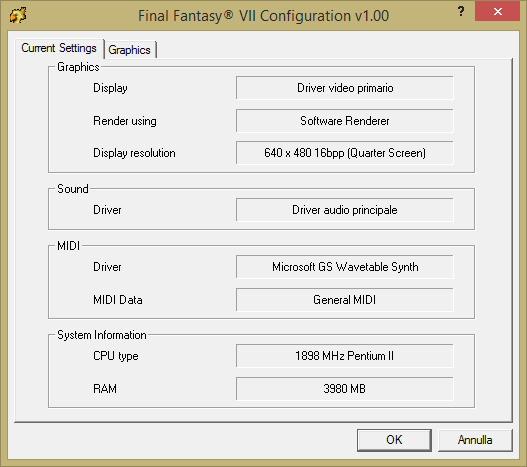Image resolution: width=527 pixels, height=467 pixels.
Task: Click the question mark help button
Action: click(x=461, y=11)
